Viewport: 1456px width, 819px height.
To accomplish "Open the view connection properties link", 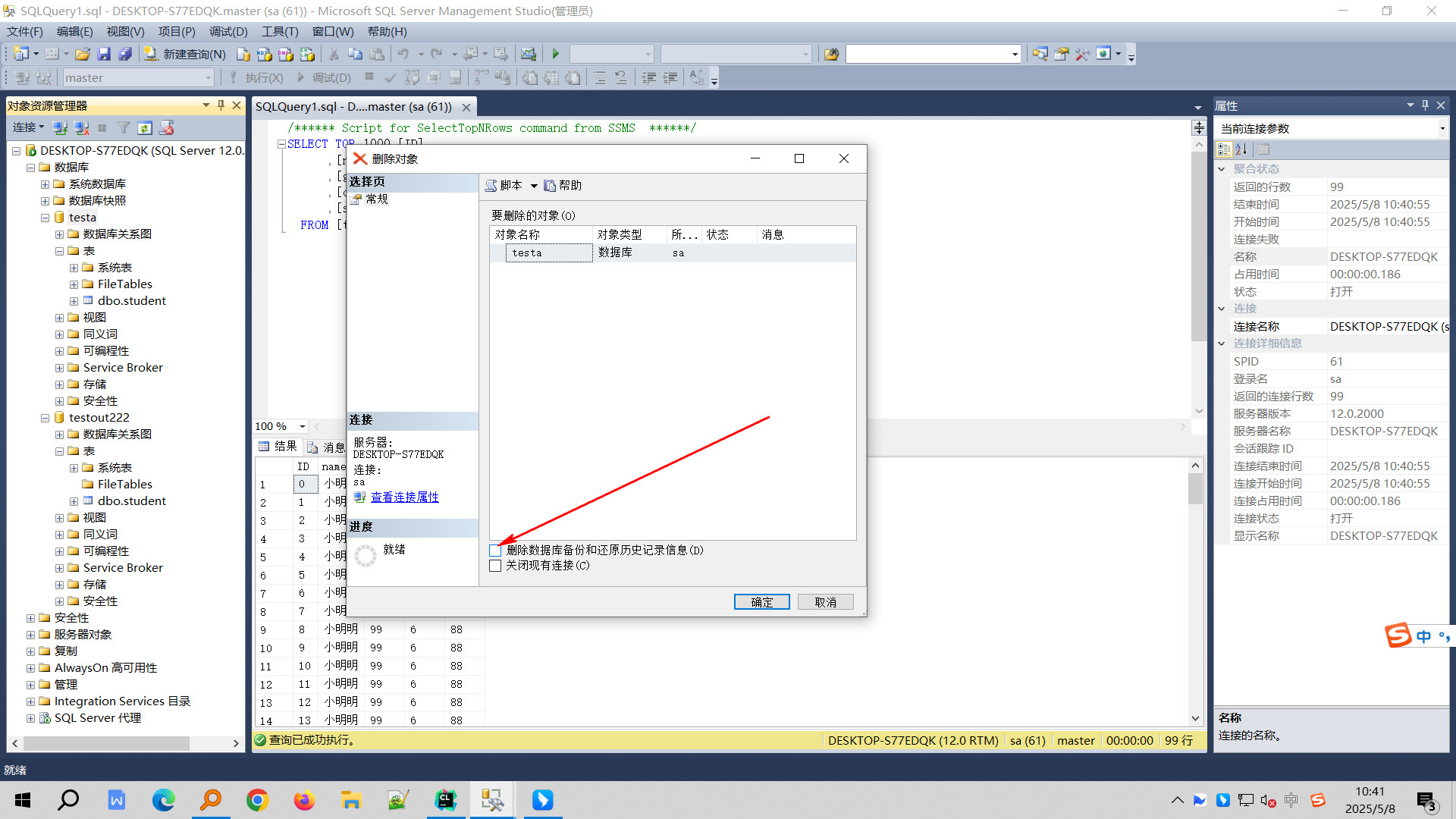I will [404, 497].
